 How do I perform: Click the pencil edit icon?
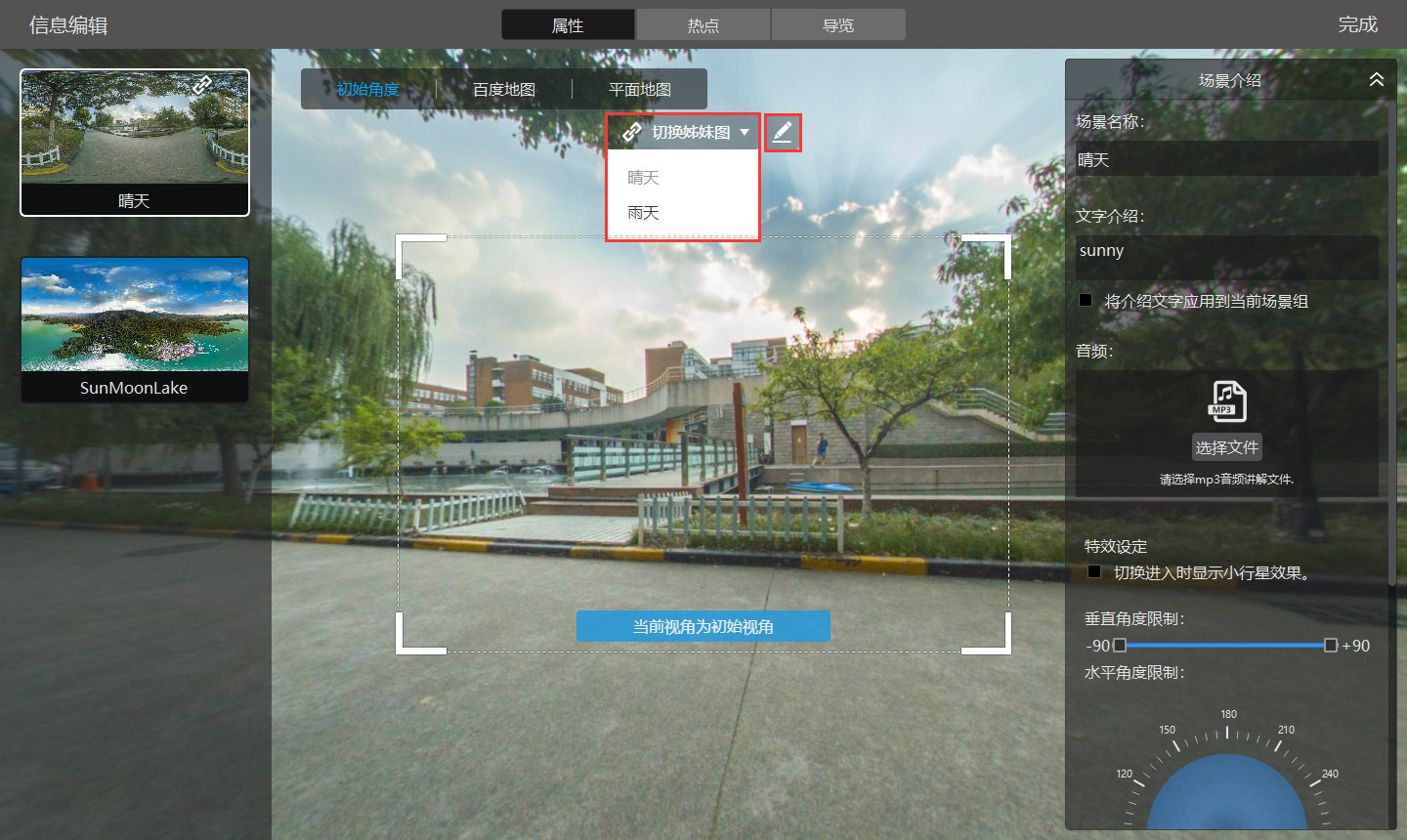pos(783,132)
